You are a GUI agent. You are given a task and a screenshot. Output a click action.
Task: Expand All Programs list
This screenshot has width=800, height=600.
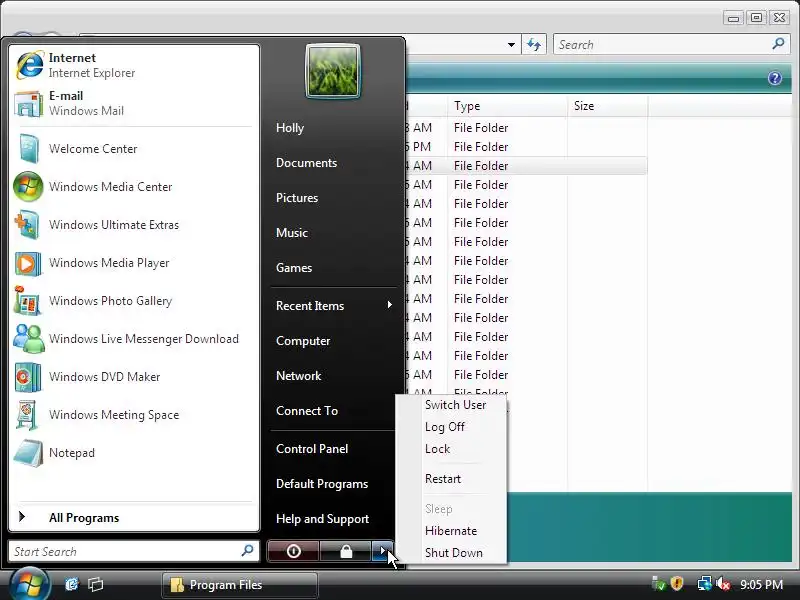tap(134, 517)
